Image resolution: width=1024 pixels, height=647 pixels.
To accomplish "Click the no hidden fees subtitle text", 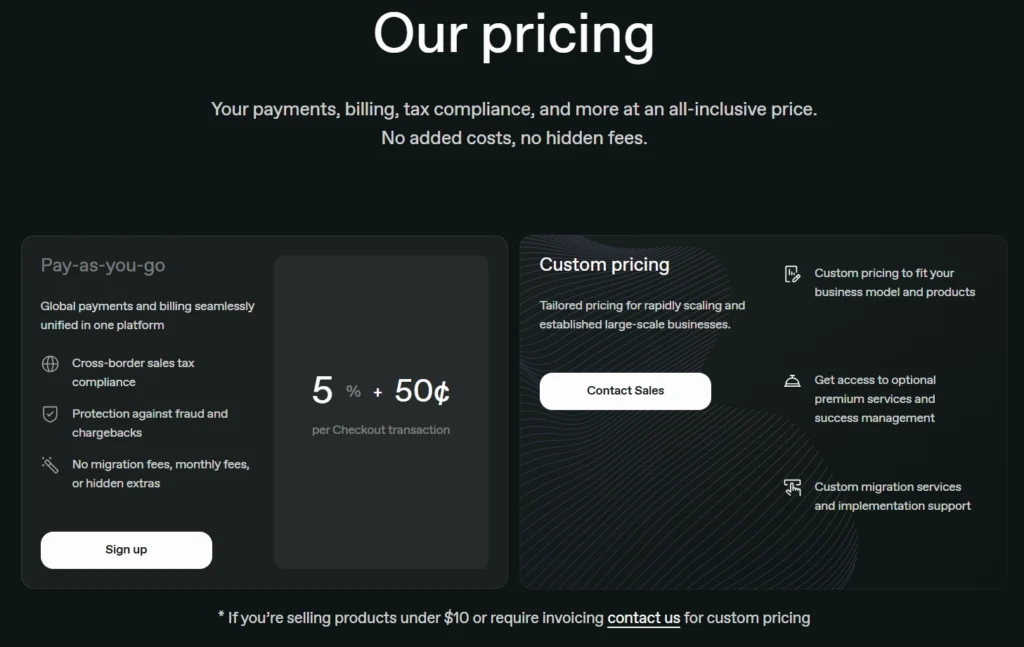I will point(513,138).
